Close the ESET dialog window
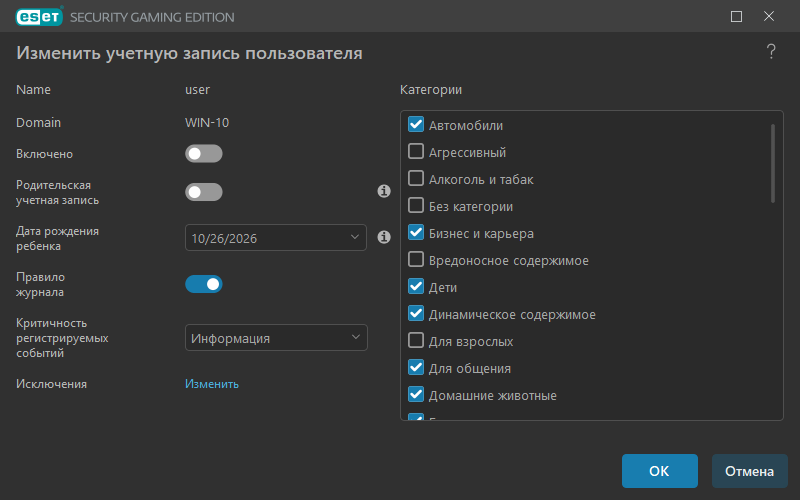 point(769,16)
